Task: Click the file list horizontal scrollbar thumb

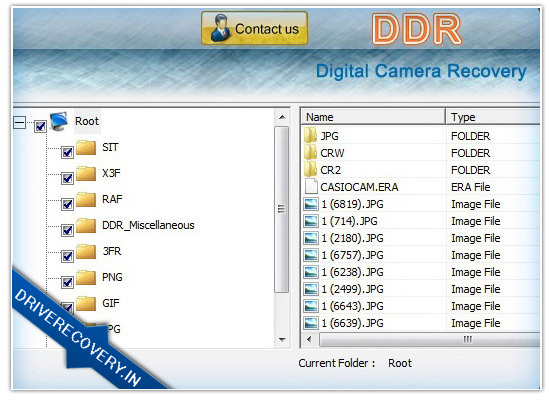Action: click(430, 339)
